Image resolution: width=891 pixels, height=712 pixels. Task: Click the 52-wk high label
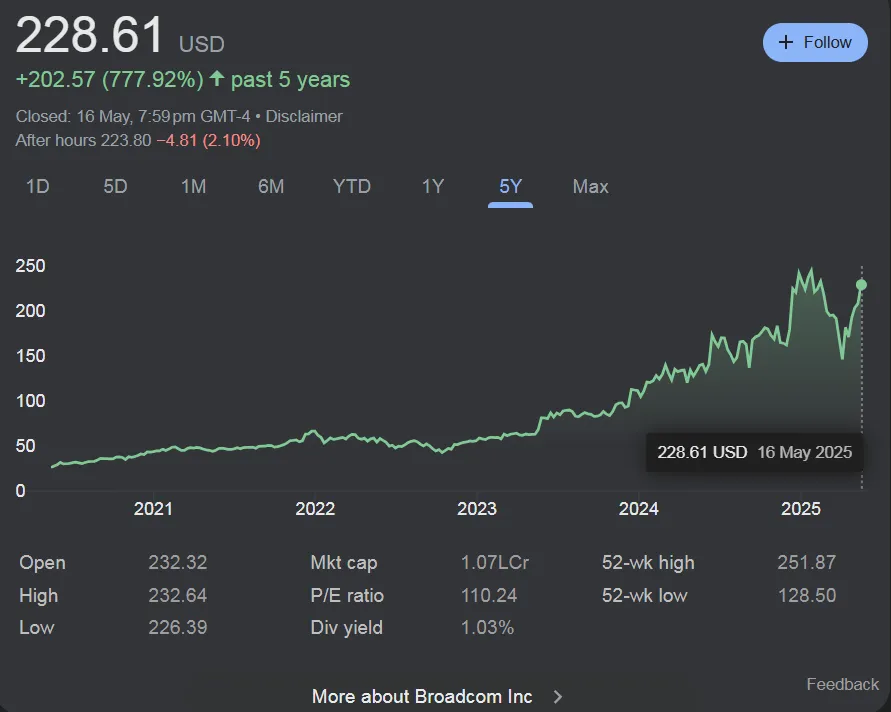click(648, 563)
